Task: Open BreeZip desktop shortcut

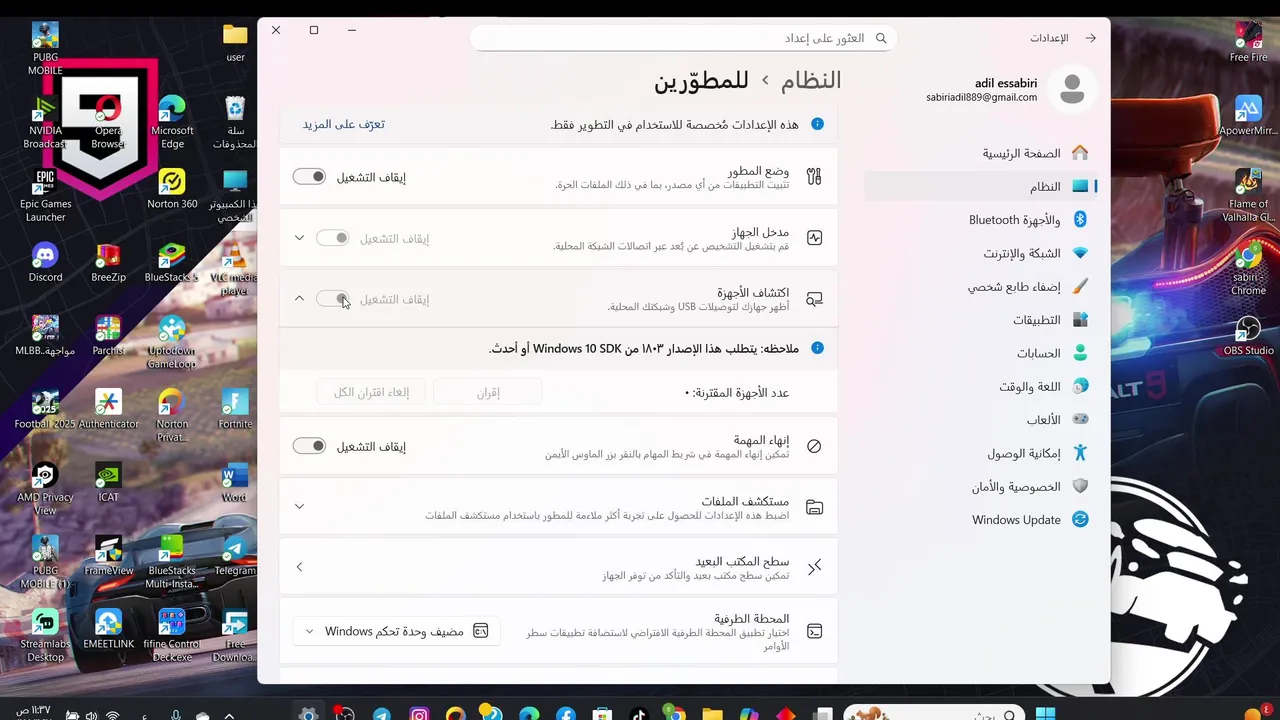Action: coord(108,262)
